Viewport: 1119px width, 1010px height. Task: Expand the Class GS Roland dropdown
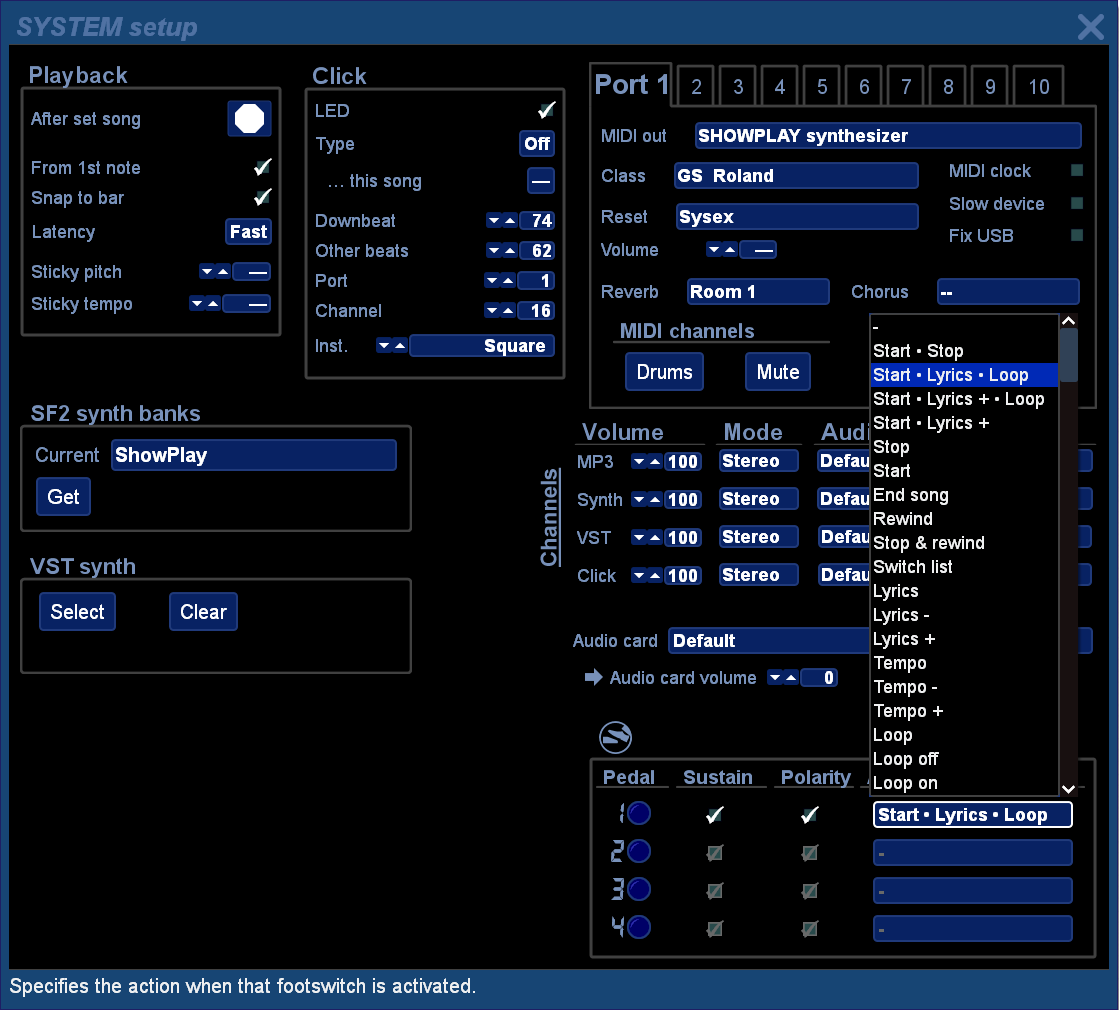(795, 176)
